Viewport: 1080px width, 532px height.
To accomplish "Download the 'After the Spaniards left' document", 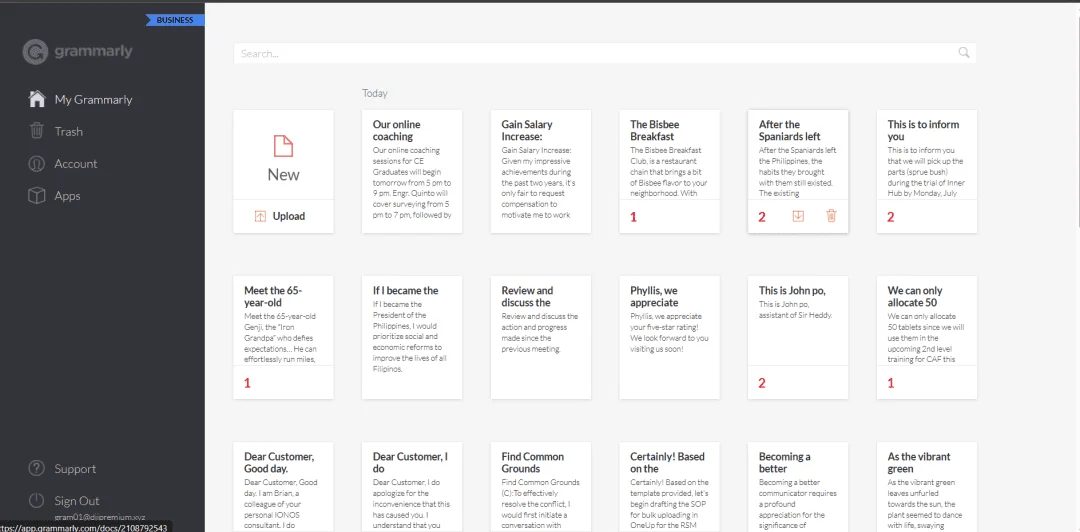I will (x=798, y=216).
